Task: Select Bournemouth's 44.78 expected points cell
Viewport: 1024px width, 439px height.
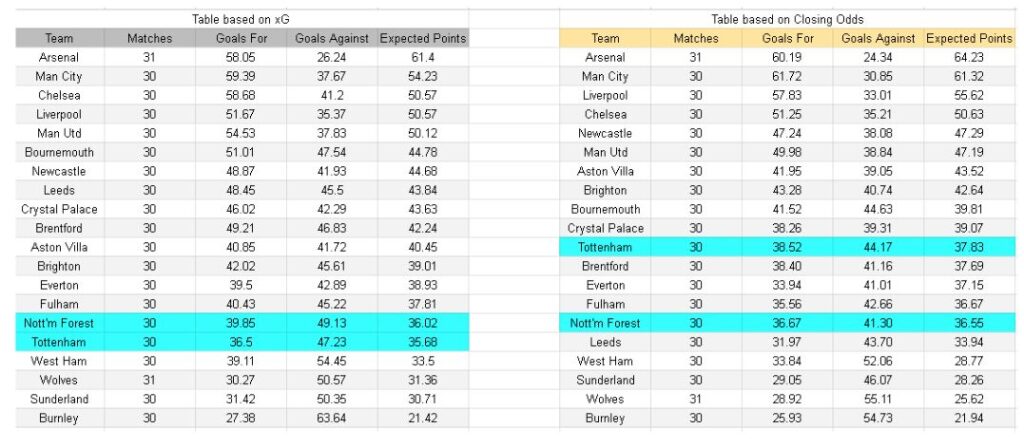Action: pyautogui.click(x=423, y=152)
